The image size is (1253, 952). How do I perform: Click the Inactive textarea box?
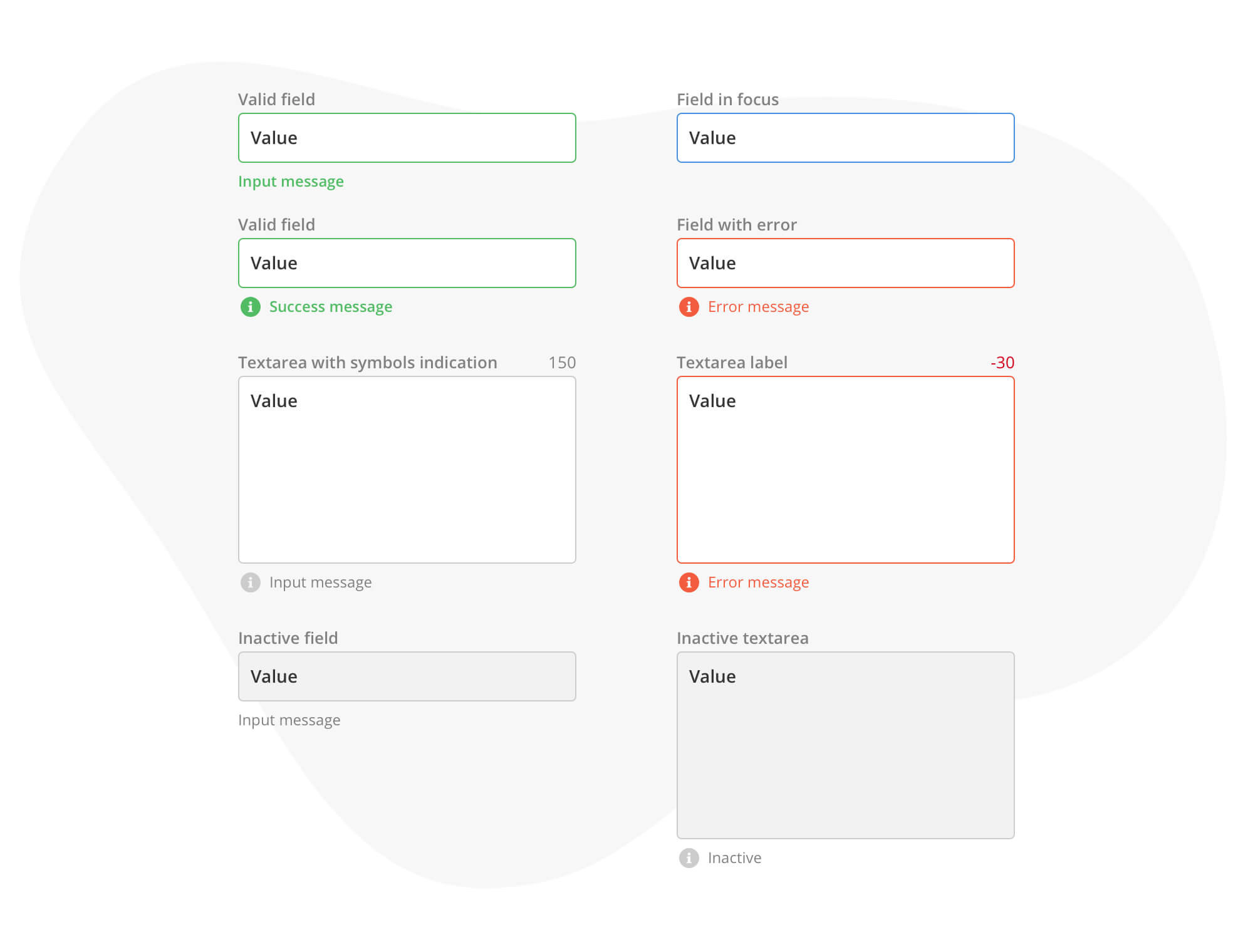coord(845,745)
